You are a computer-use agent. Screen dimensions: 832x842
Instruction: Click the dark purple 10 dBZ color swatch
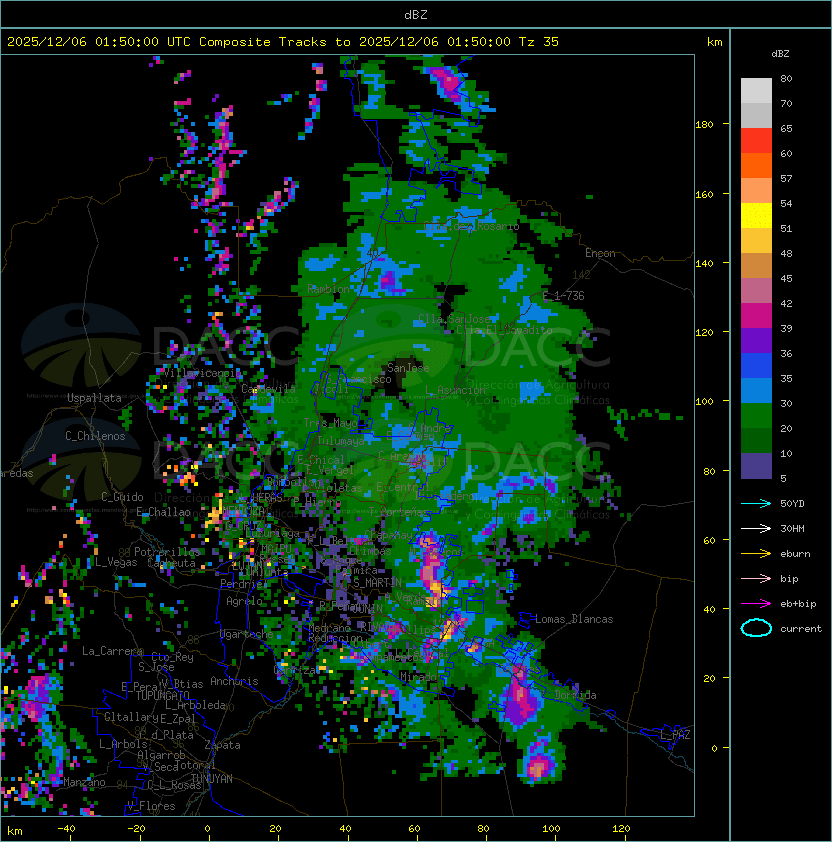coord(756,466)
